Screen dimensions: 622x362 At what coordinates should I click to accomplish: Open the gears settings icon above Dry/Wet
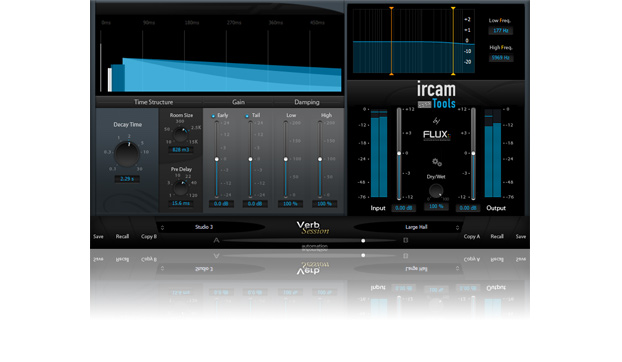(437, 162)
